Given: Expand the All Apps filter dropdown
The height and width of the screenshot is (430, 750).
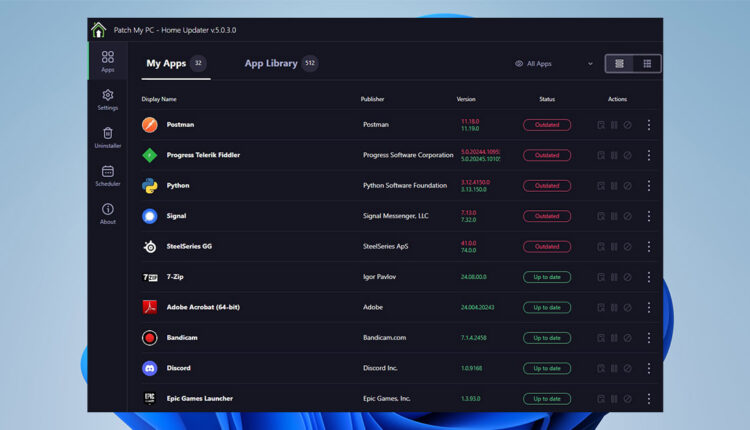Looking at the screenshot, I should [553, 63].
